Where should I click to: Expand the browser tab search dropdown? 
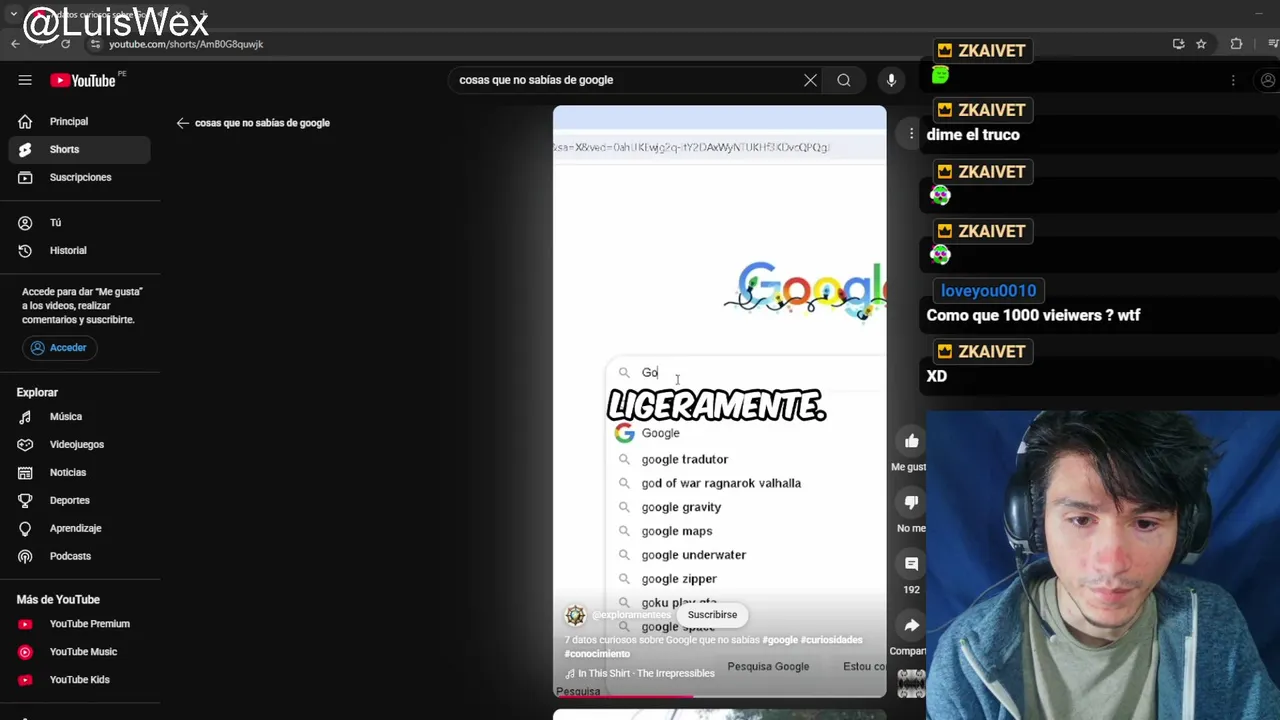(x=13, y=15)
